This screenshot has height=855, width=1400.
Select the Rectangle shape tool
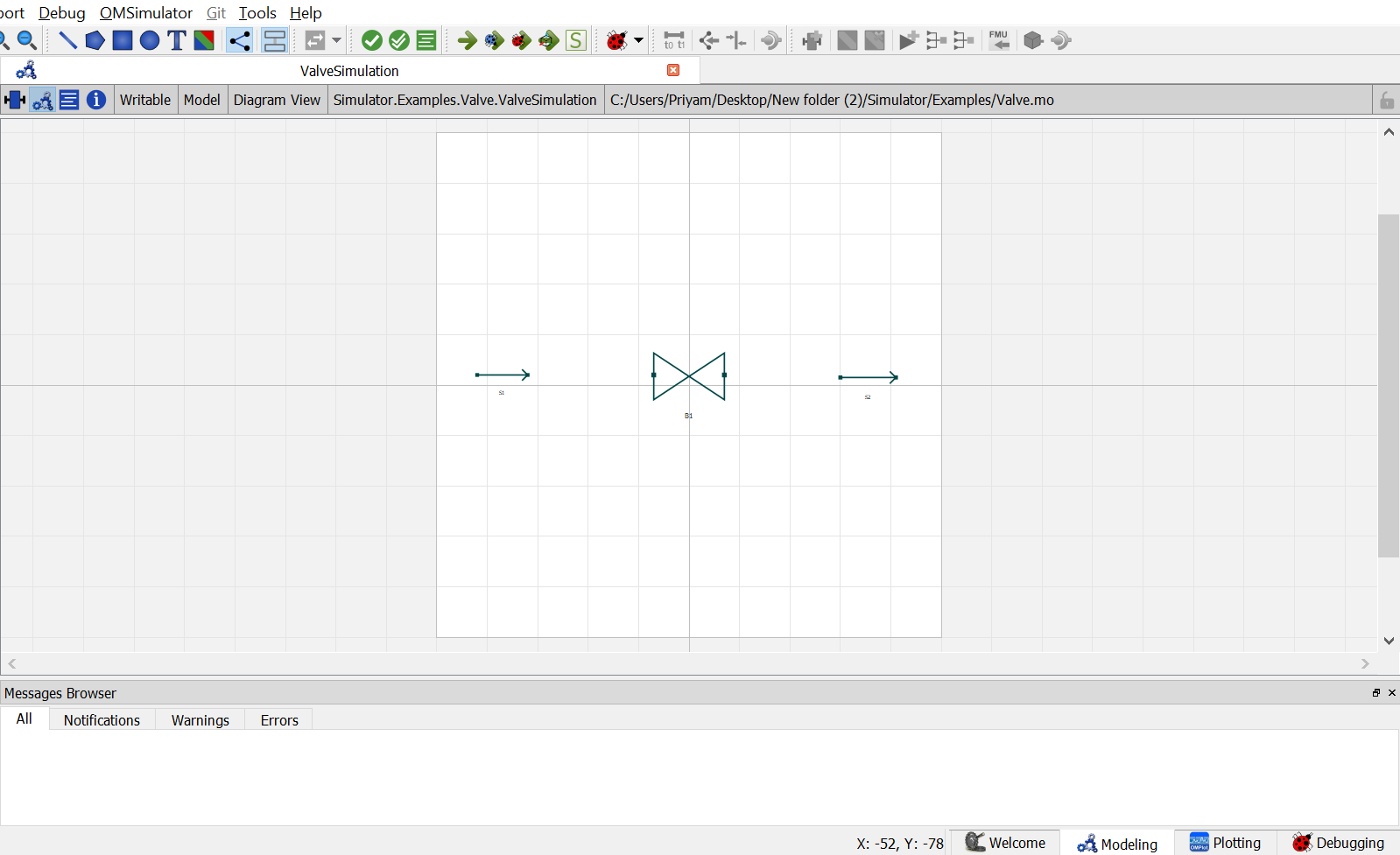(x=123, y=40)
